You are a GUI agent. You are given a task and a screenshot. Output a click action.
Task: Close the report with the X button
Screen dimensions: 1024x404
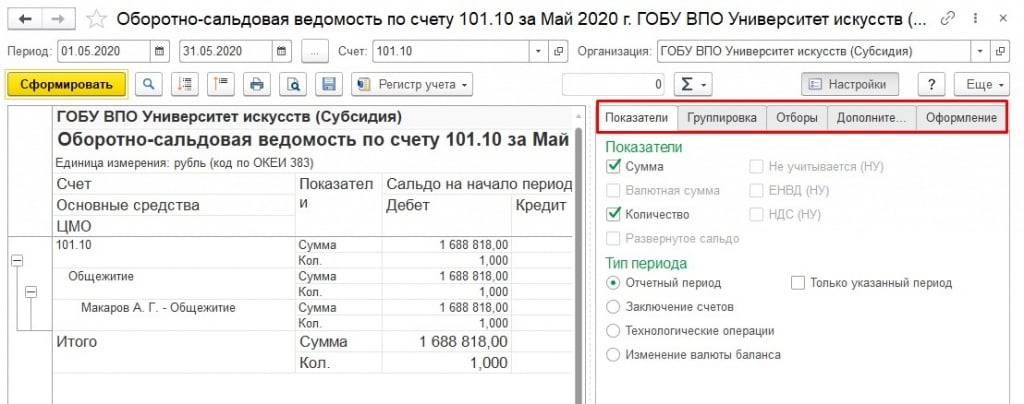[x=1003, y=19]
